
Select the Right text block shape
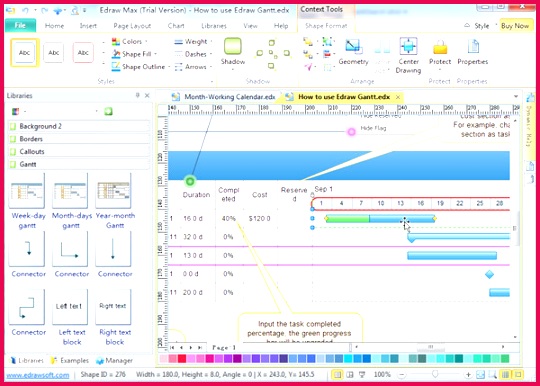click(115, 317)
